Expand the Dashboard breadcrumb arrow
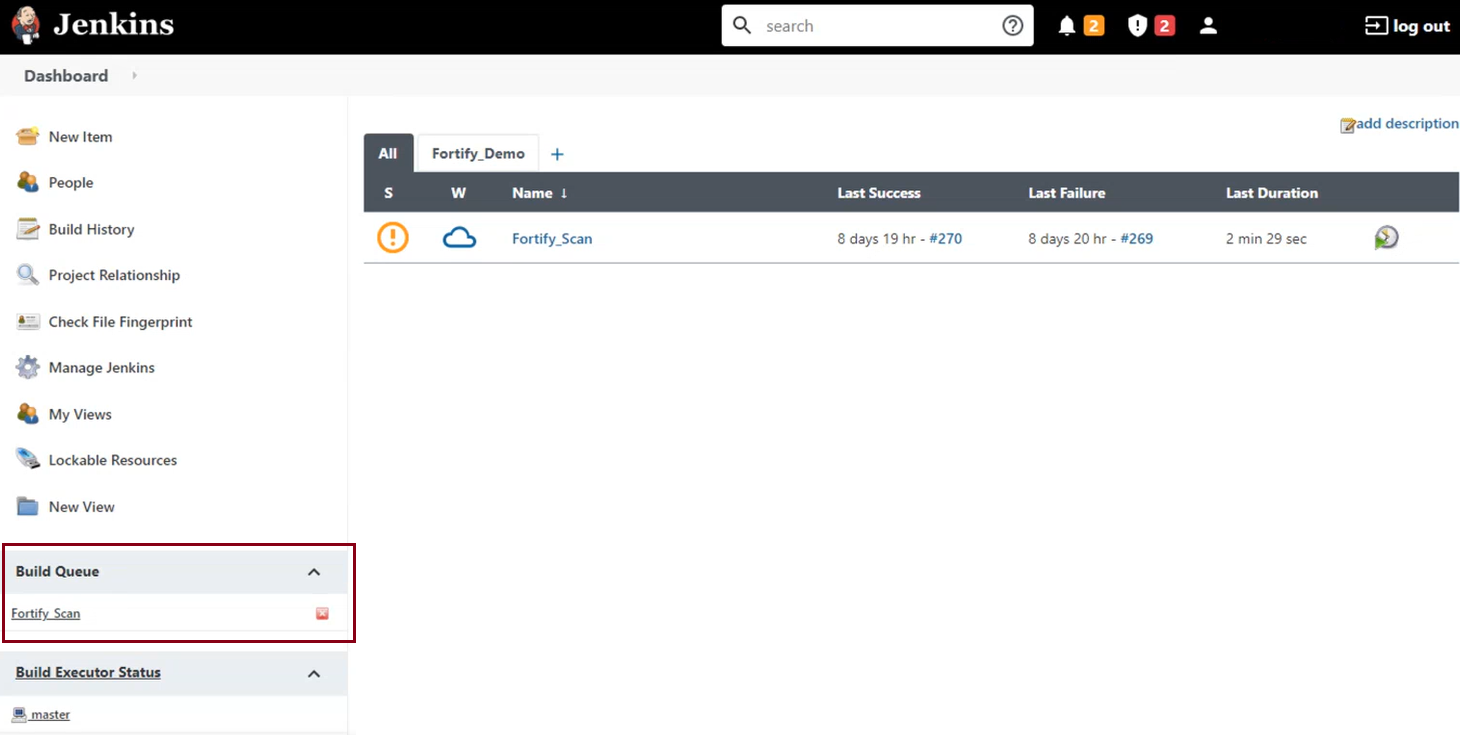The width and height of the screenshot is (1460, 735). pyautogui.click(x=135, y=76)
